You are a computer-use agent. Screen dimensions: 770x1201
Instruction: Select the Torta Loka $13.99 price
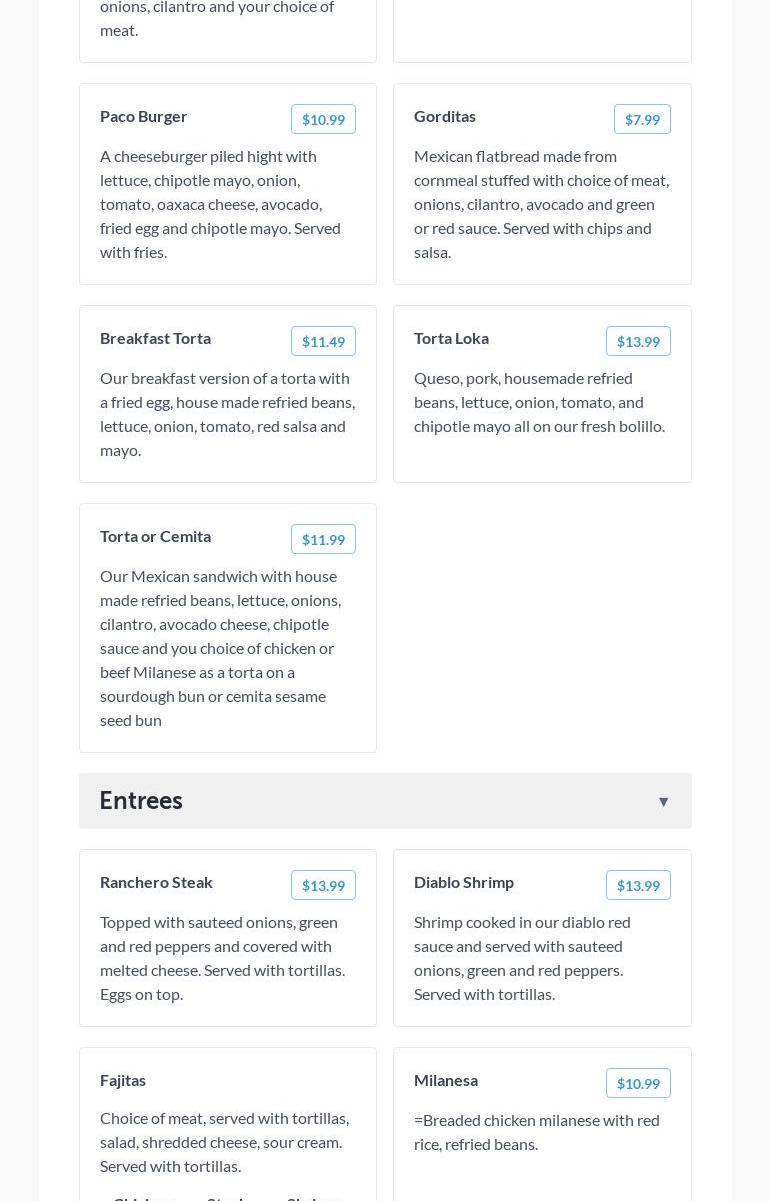pos(638,341)
